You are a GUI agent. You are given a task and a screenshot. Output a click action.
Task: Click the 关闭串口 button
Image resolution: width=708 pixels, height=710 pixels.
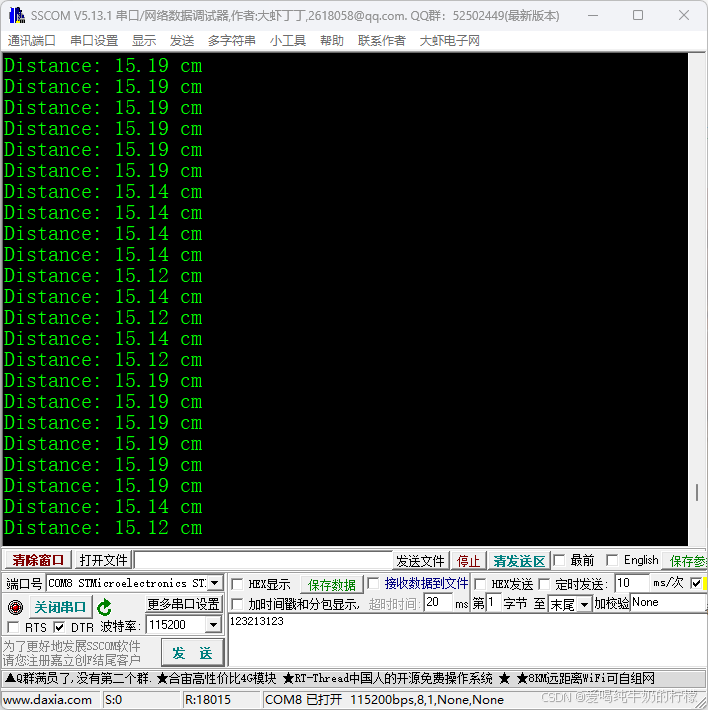(x=60, y=607)
